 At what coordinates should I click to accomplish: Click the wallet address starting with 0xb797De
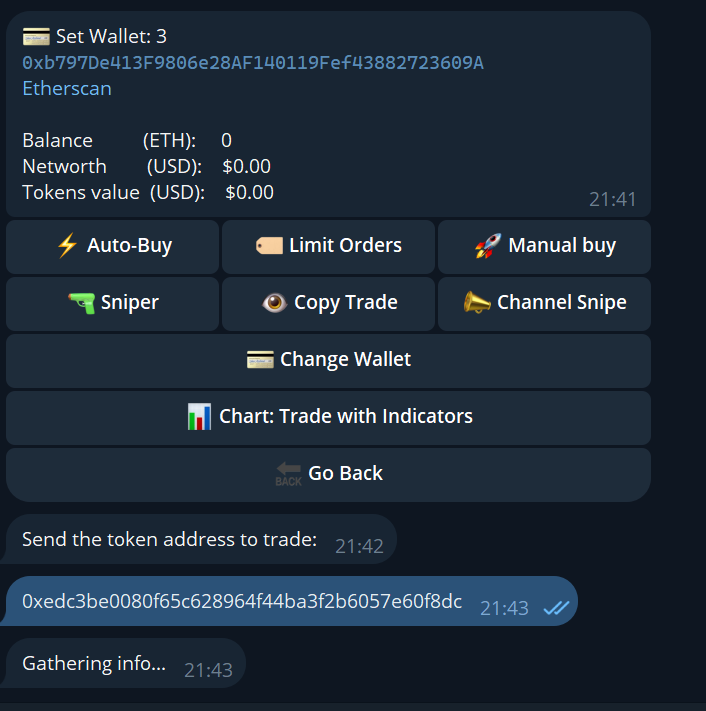253,63
